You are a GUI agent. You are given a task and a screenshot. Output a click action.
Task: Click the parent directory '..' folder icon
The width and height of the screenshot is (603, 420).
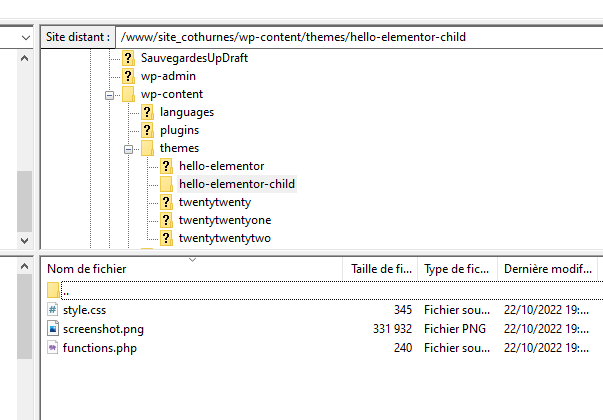53,290
